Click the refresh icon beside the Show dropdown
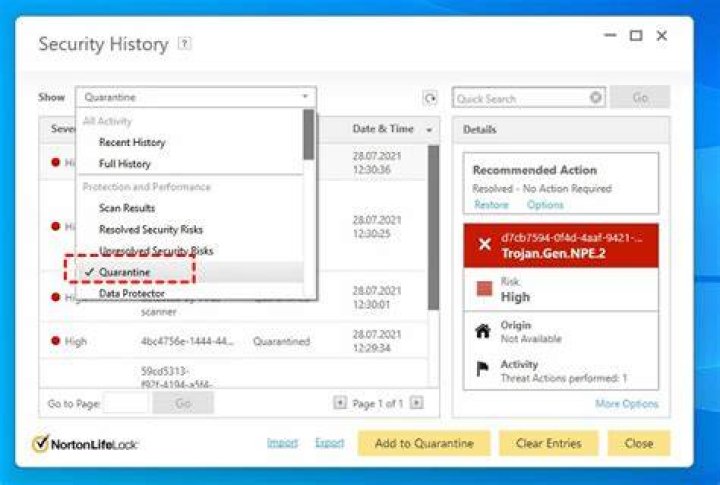Screen dimensions: 720x485 (x=430, y=98)
